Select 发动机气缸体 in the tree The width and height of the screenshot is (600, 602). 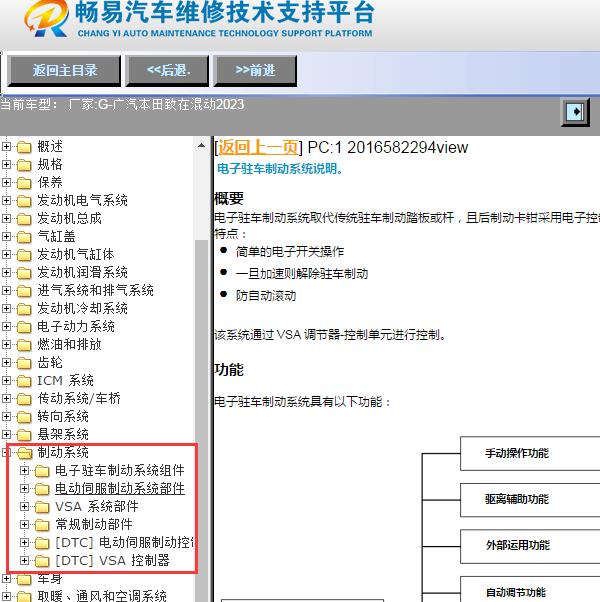[x=76, y=255]
